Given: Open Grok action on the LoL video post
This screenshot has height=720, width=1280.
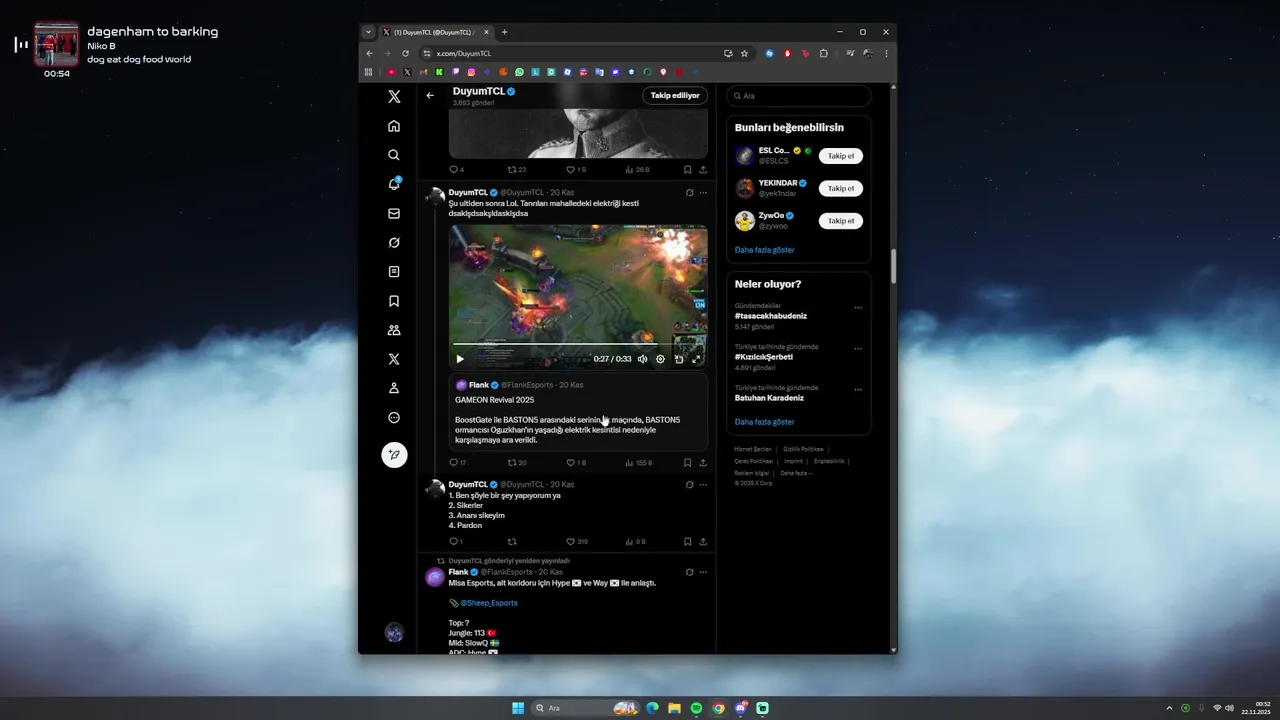Looking at the screenshot, I should [x=689, y=193].
